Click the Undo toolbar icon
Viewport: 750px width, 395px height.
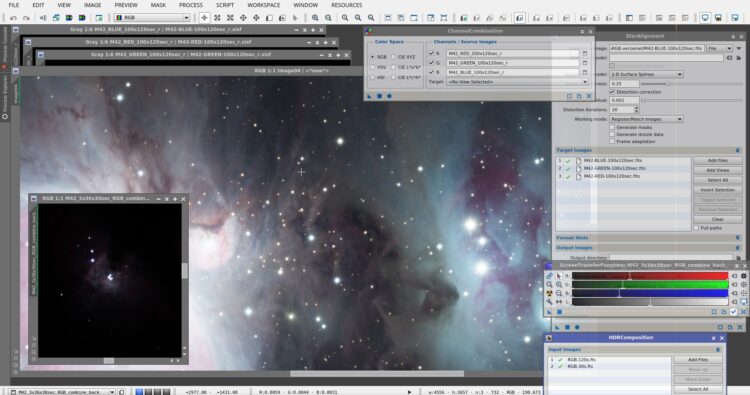pyautogui.click(x=13, y=18)
